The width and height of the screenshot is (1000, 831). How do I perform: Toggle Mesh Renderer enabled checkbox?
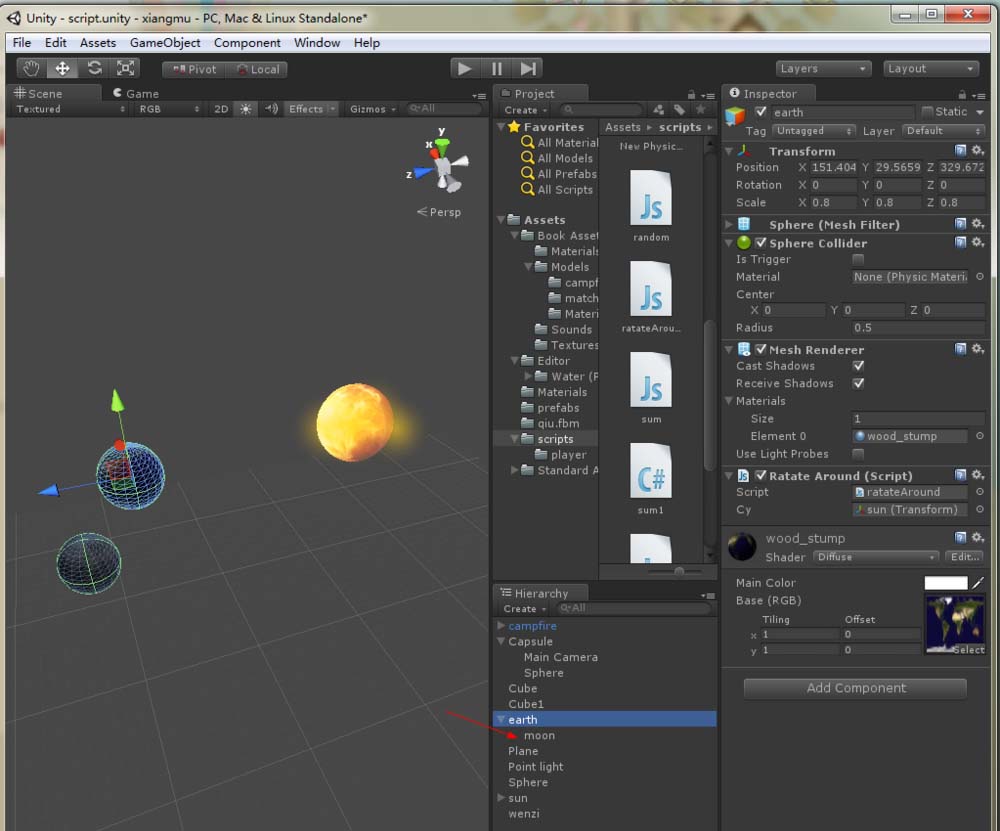pyautogui.click(x=760, y=349)
